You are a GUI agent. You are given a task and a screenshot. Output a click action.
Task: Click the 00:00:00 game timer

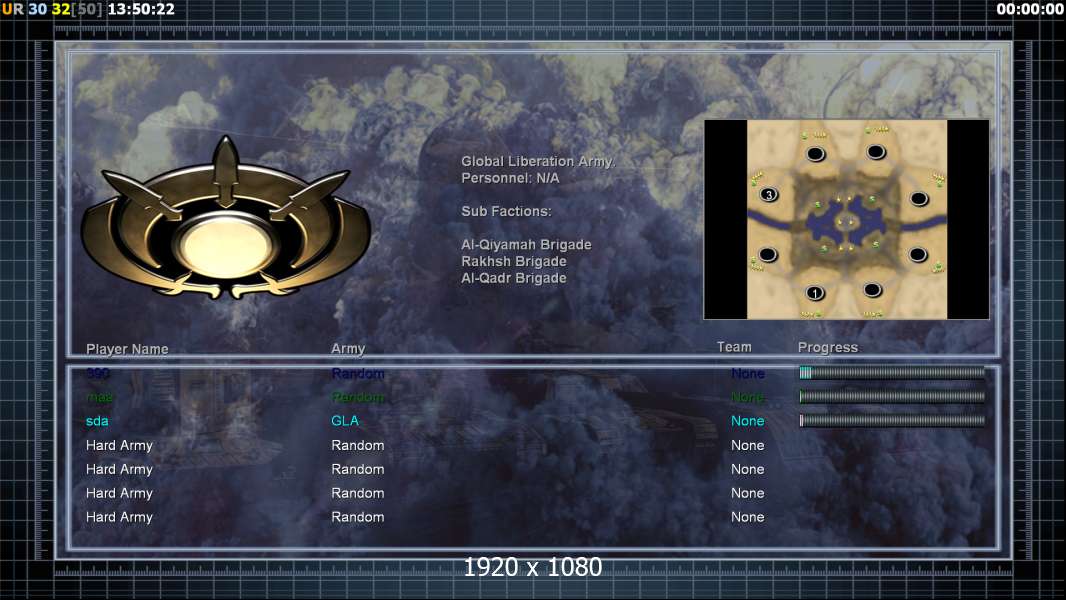(x=1030, y=10)
